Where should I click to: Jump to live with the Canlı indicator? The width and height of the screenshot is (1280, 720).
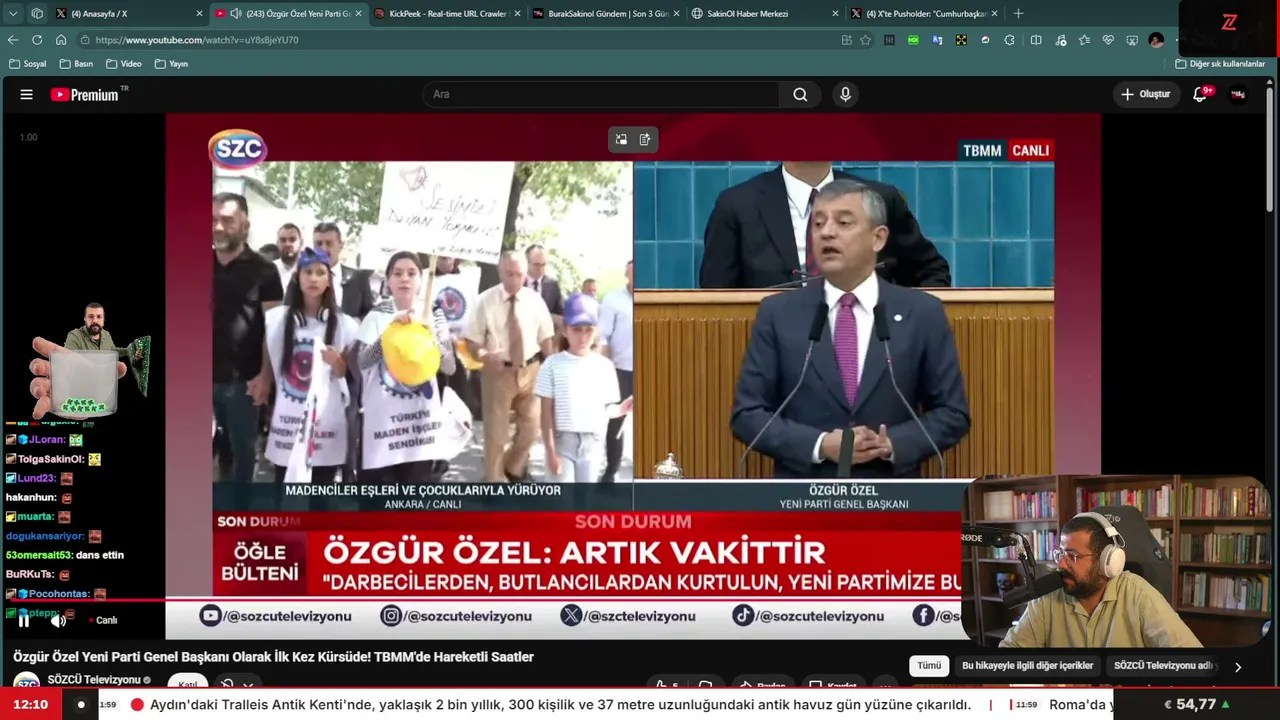tap(104, 620)
